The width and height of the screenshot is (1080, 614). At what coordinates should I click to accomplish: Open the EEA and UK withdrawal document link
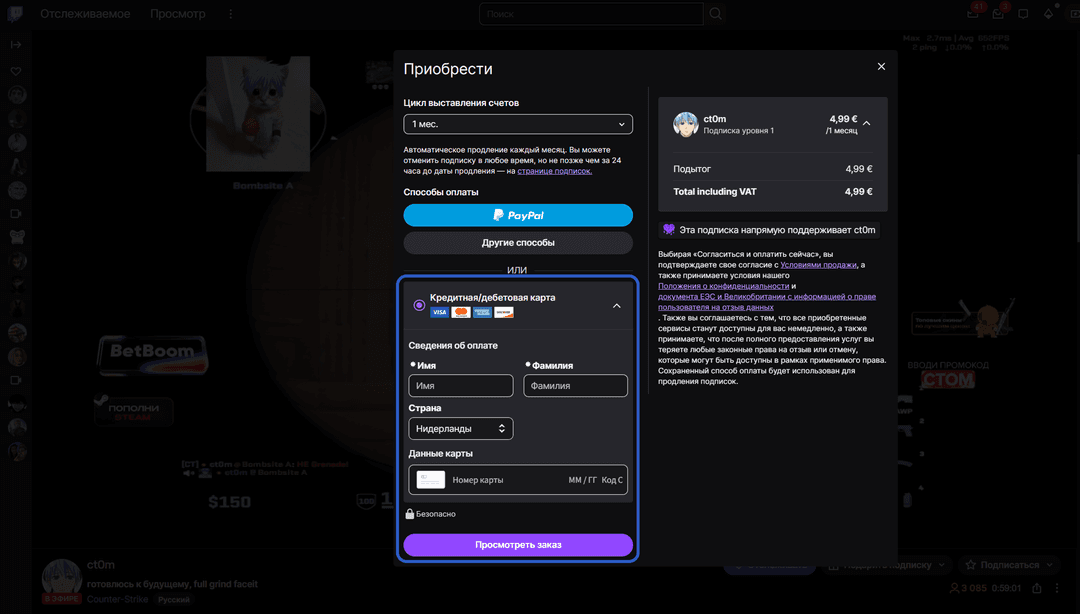767,302
